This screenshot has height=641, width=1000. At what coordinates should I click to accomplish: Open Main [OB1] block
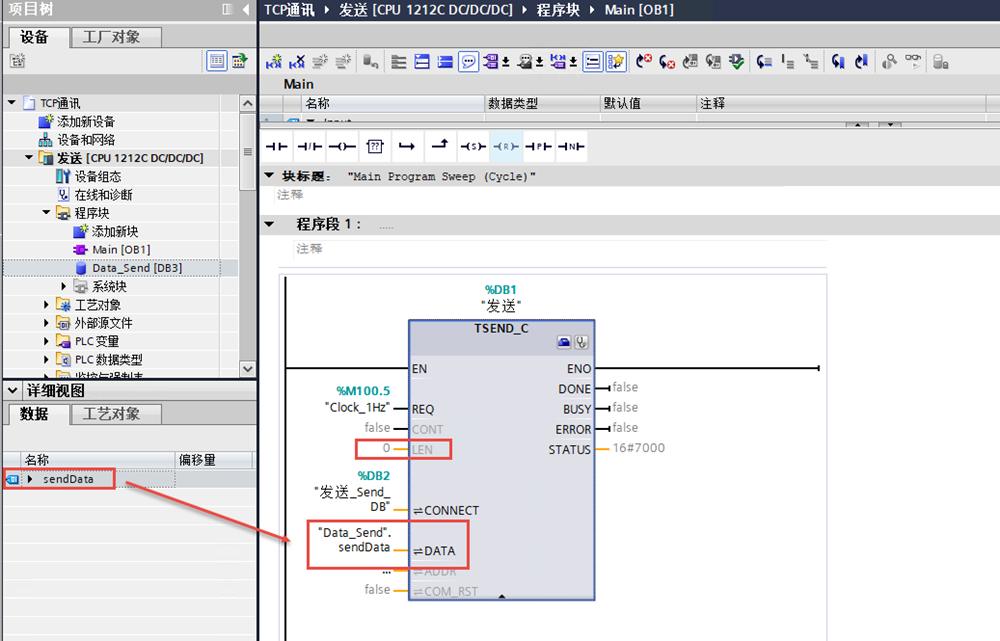click(x=121, y=250)
